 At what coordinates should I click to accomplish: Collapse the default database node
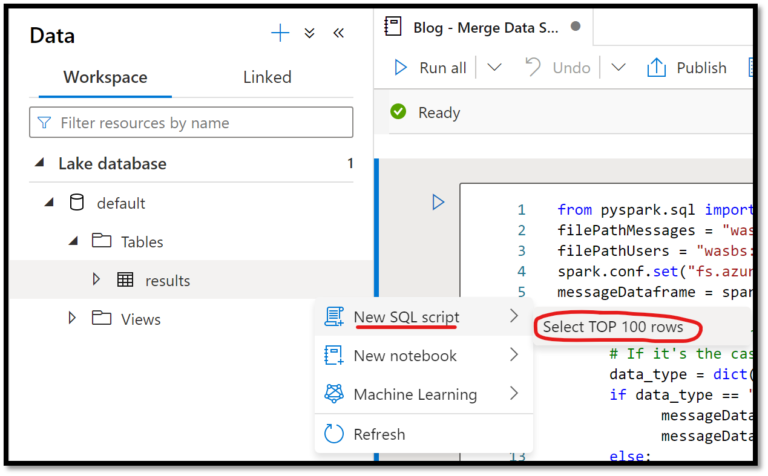(48, 203)
